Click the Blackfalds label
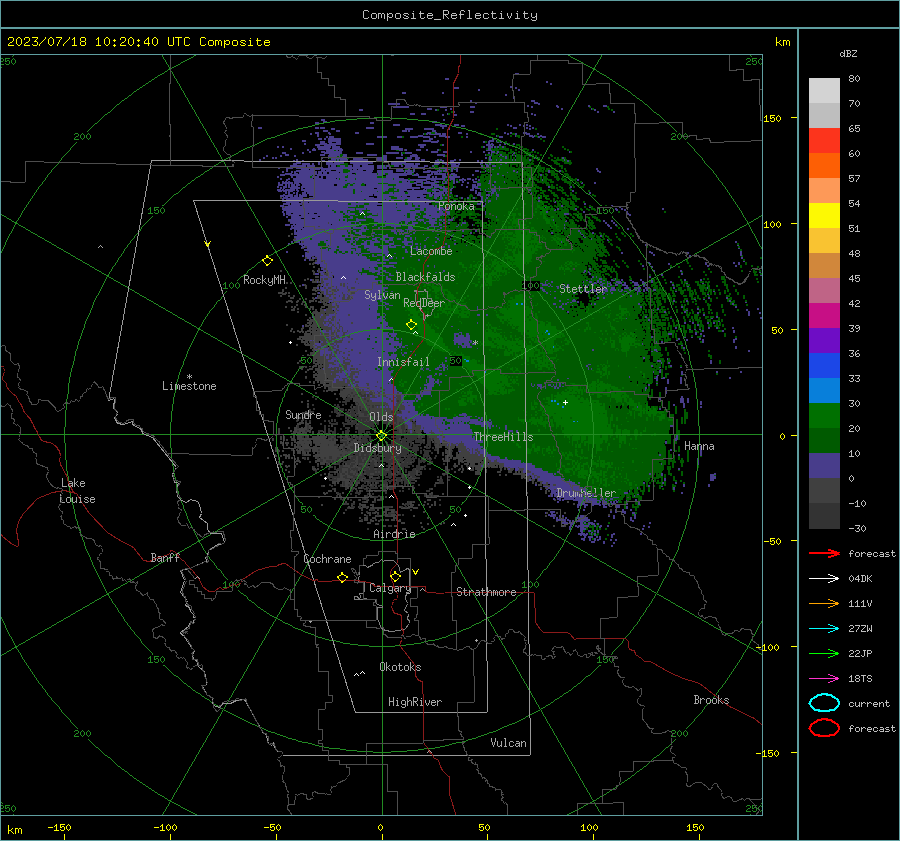The image size is (900, 841). tap(425, 277)
